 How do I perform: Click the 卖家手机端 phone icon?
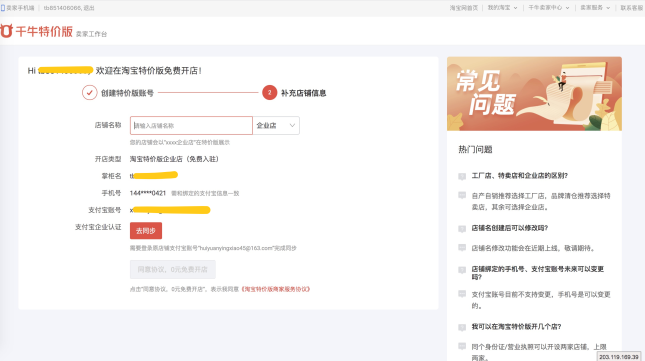2,8
